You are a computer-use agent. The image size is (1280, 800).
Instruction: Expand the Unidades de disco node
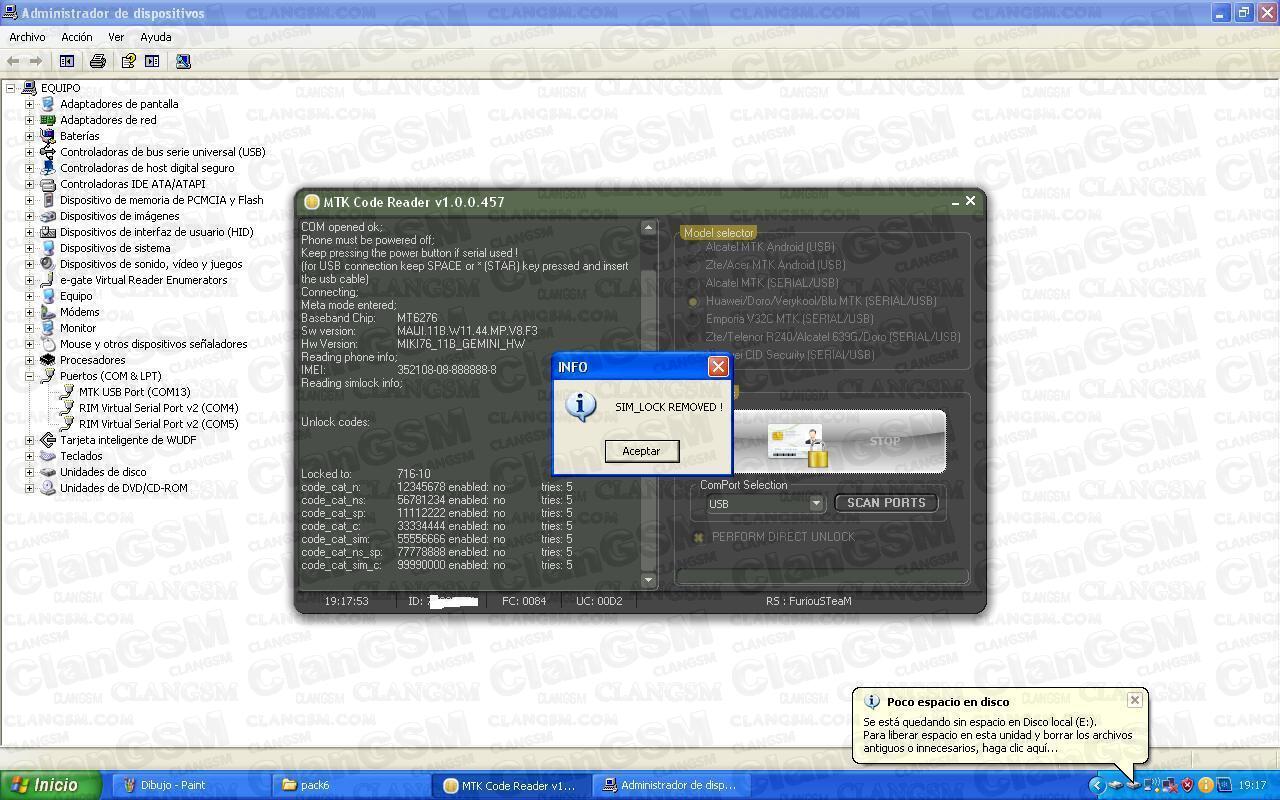[x=29, y=472]
